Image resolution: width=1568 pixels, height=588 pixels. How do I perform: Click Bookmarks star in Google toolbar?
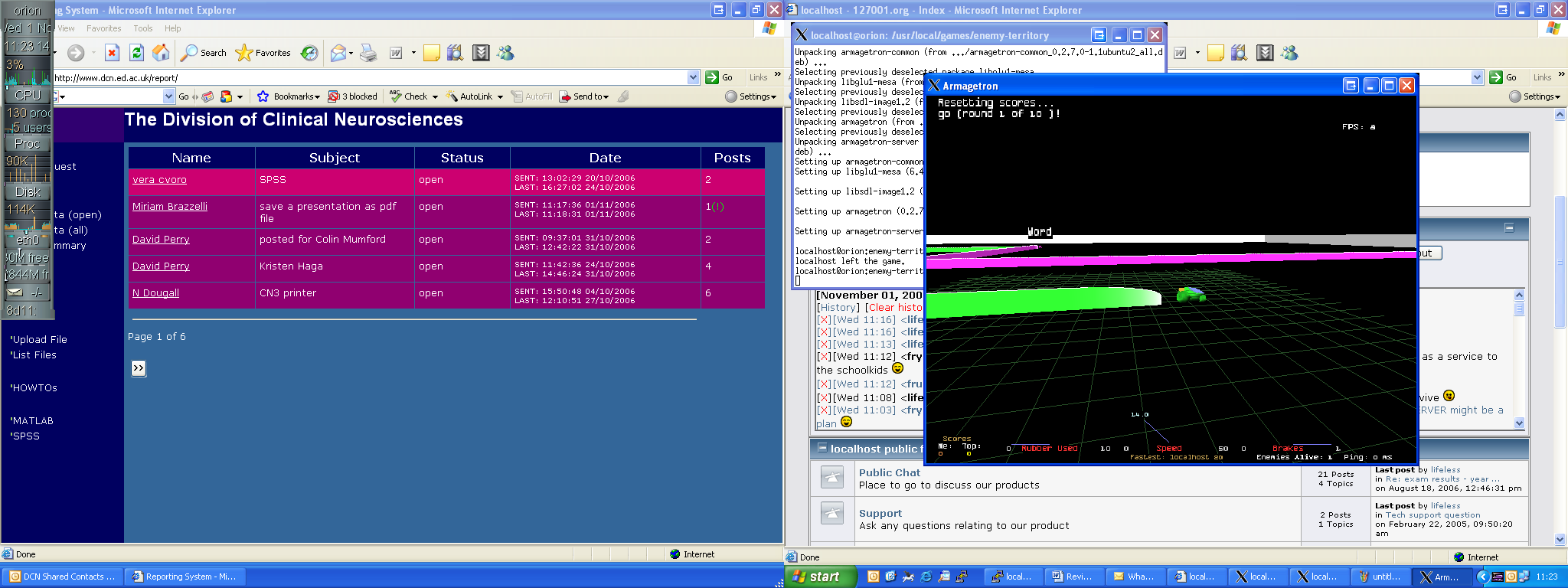263,96
